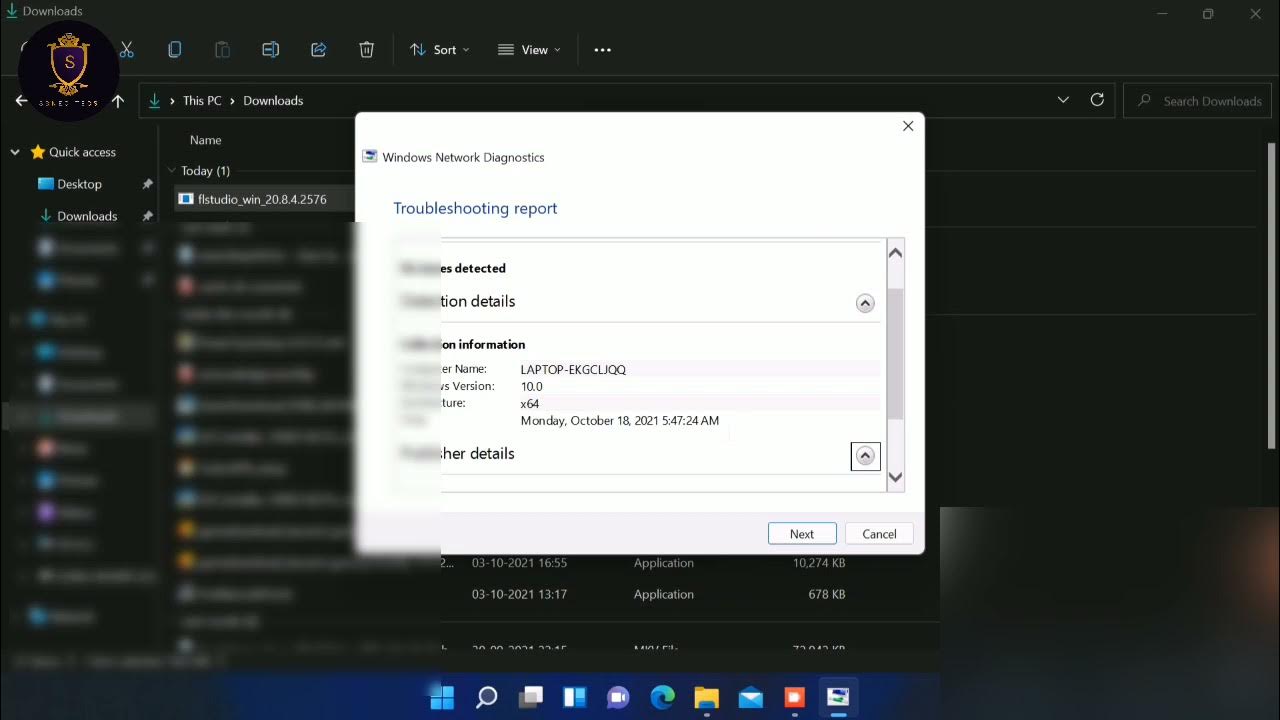Click the 10,274 KB file size

point(819,563)
